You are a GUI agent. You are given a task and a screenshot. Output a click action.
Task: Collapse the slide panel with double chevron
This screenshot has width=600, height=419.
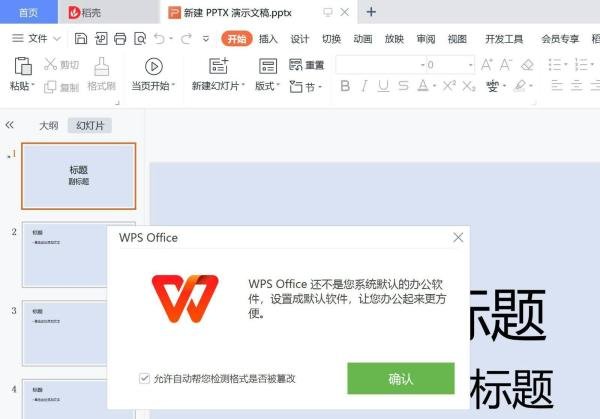point(10,125)
